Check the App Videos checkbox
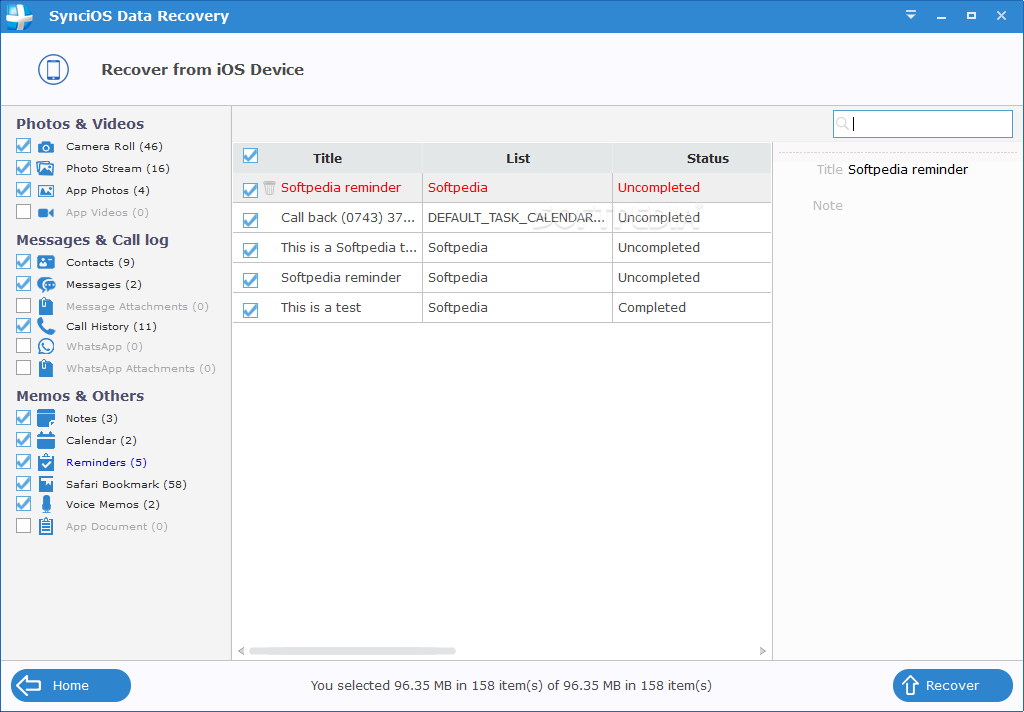The height and width of the screenshot is (712, 1024). tap(24, 212)
